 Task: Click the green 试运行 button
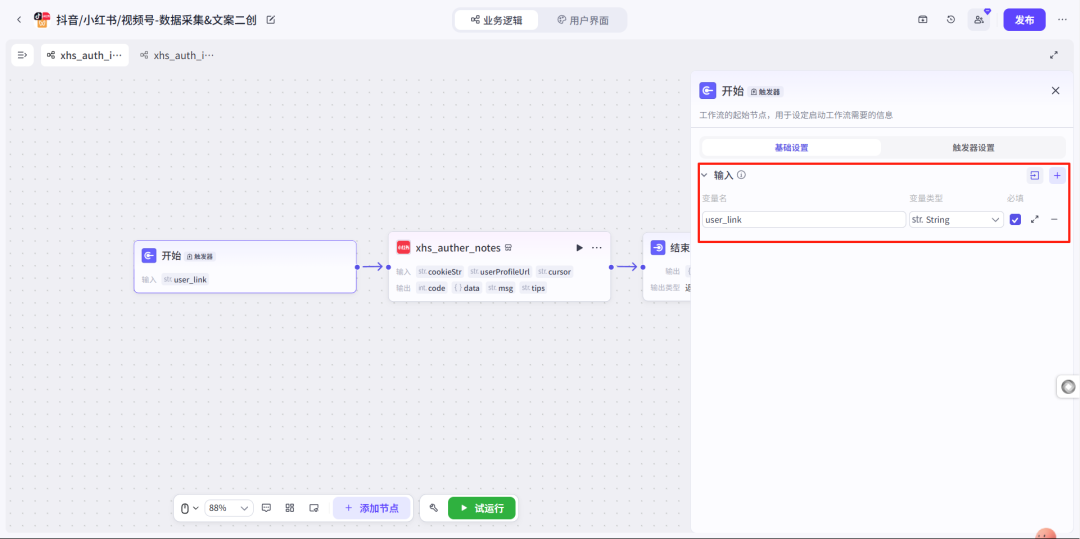(x=481, y=508)
